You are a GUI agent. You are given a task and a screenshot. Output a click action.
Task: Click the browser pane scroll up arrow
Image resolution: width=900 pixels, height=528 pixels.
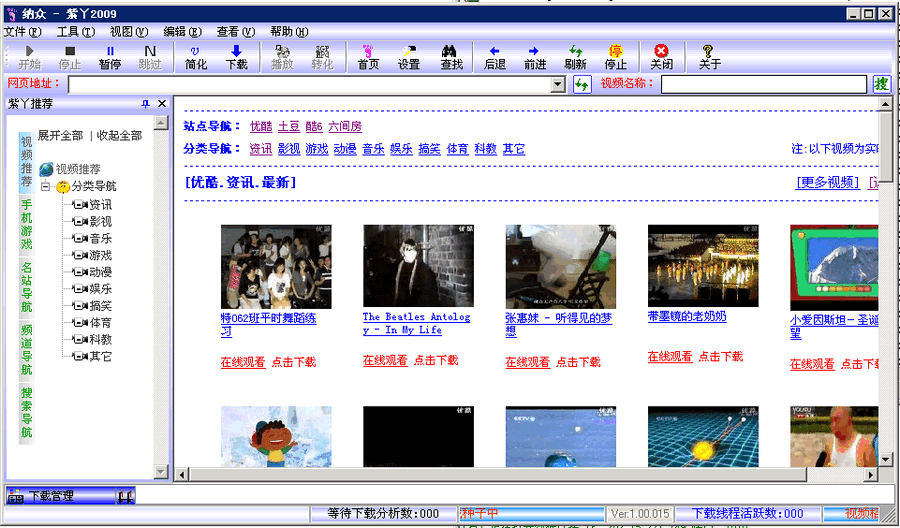pos(885,104)
